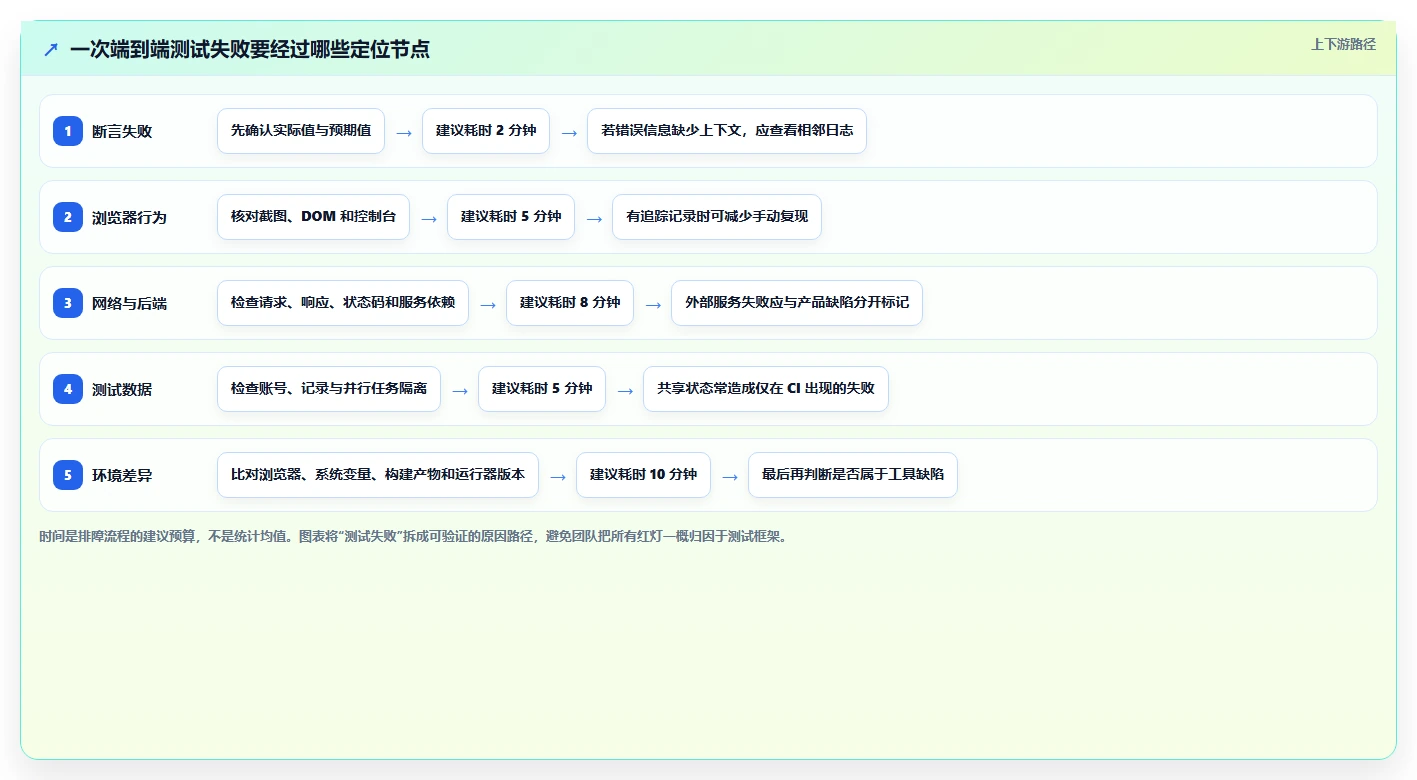
Task: Click the 比对浏览器、系统变量 box
Action: point(378,475)
